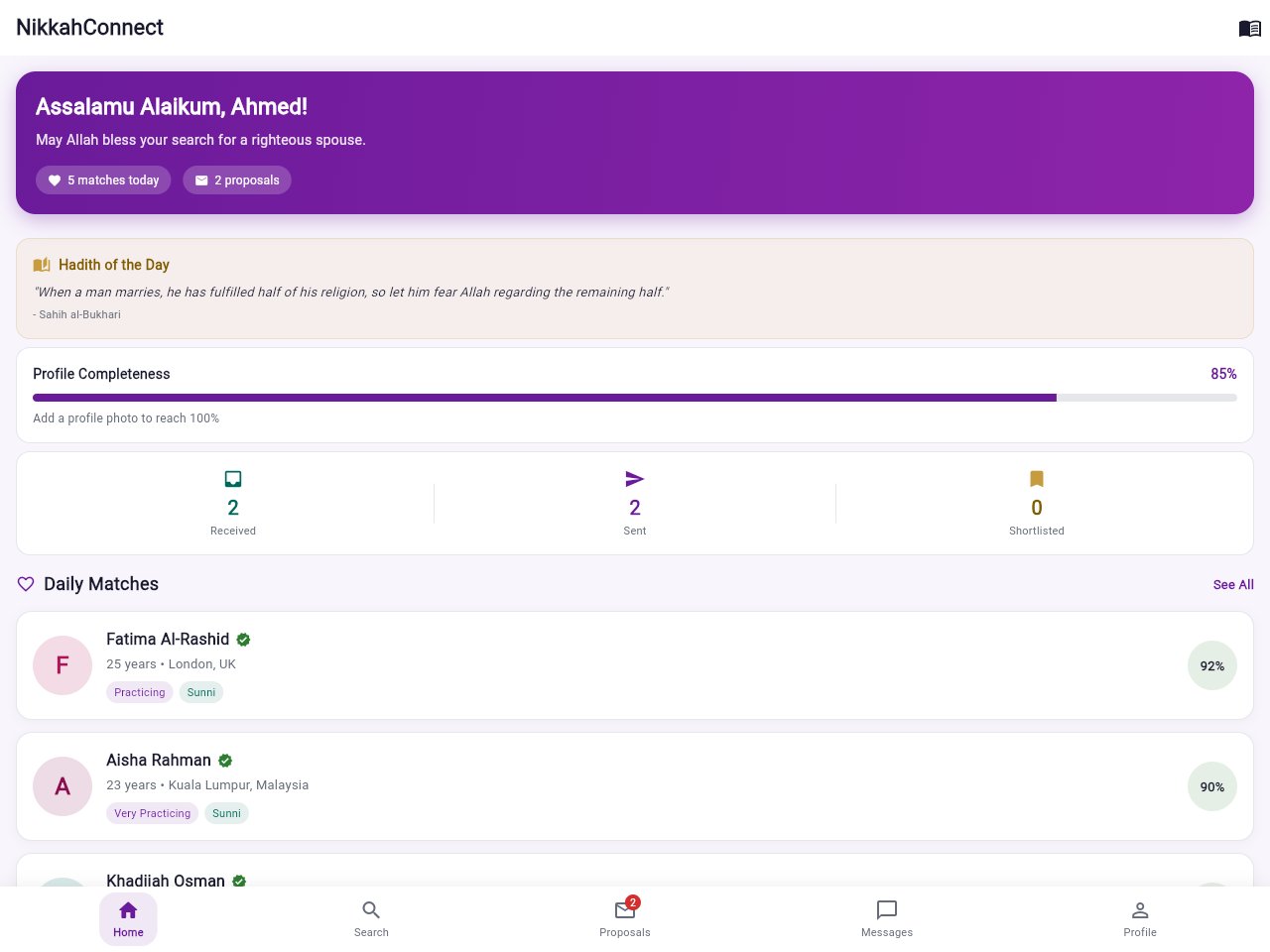Click the 85% completeness value
The height and width of the screenshot is (952, 1270).
tap(1223, 374)
